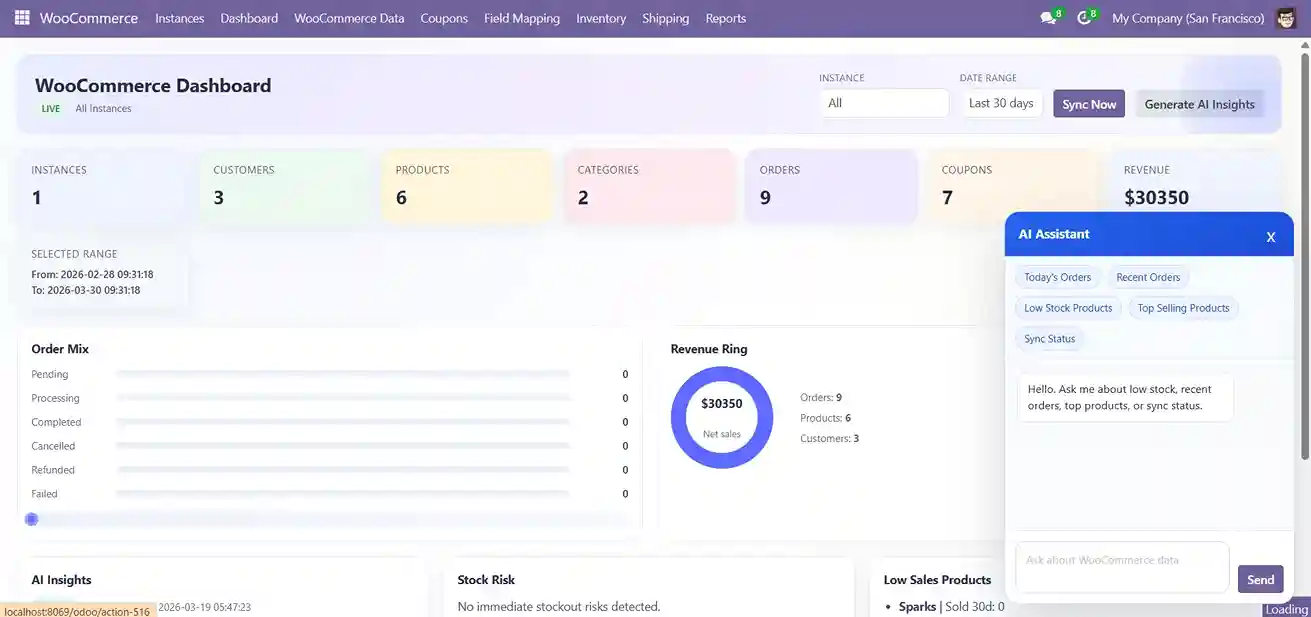Close the AI Assistant panel
The image size is (1311, 617).
(1271, 236)
